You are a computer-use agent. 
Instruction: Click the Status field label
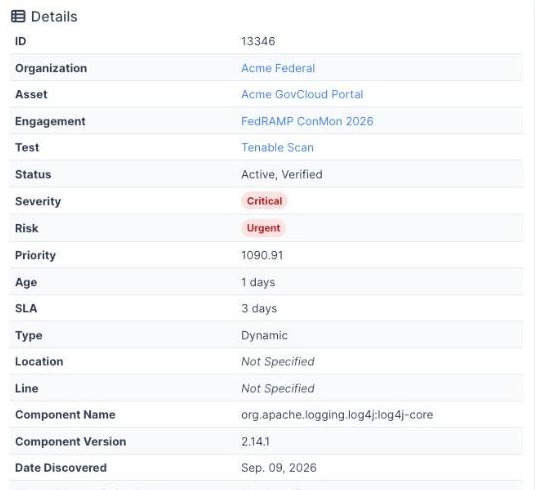click(33, 174)
